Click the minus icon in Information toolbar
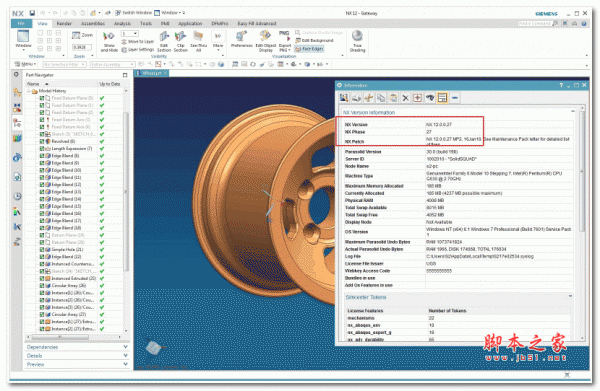Screen dimensions: 600x391 (x=455, y=98)
